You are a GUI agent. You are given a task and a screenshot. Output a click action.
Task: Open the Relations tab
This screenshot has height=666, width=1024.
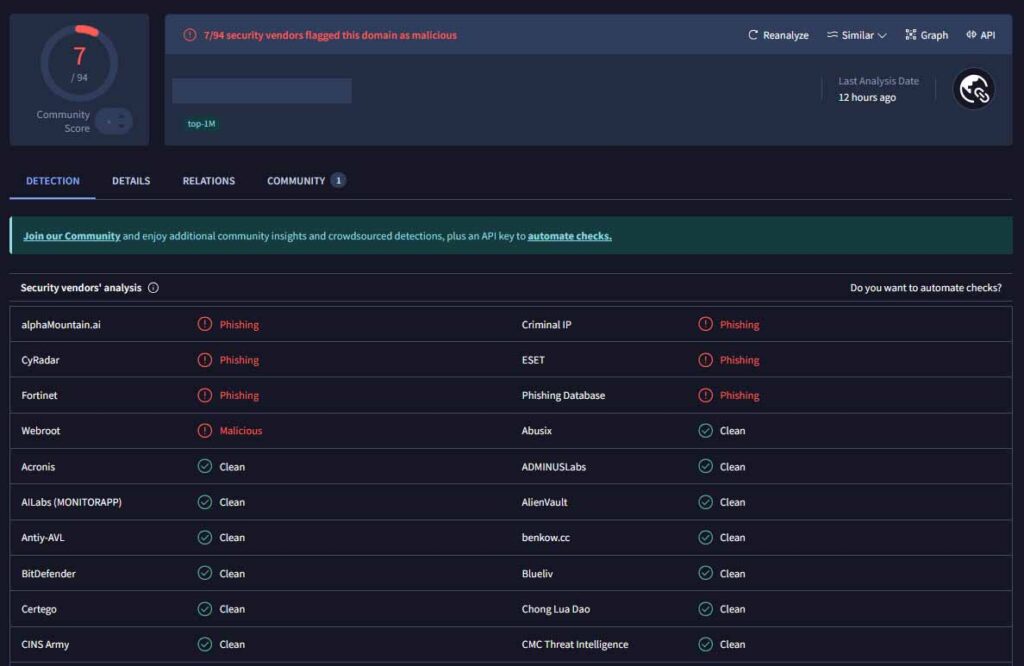point(208,181)
